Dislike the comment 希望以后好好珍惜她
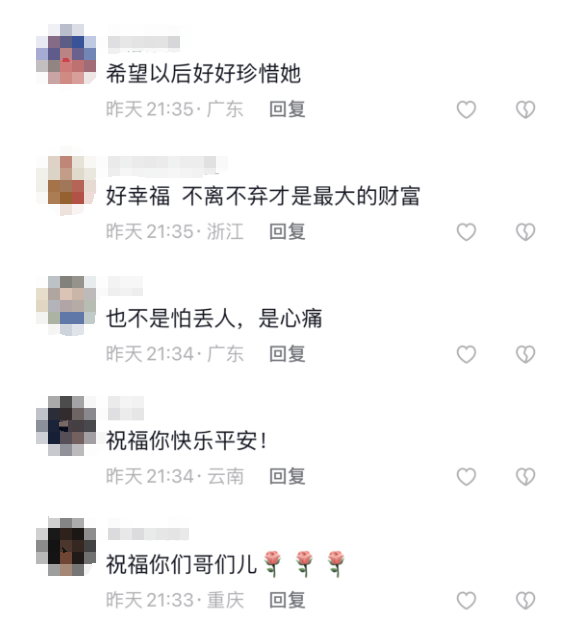 pyautogui.click(x=525, y=110)
